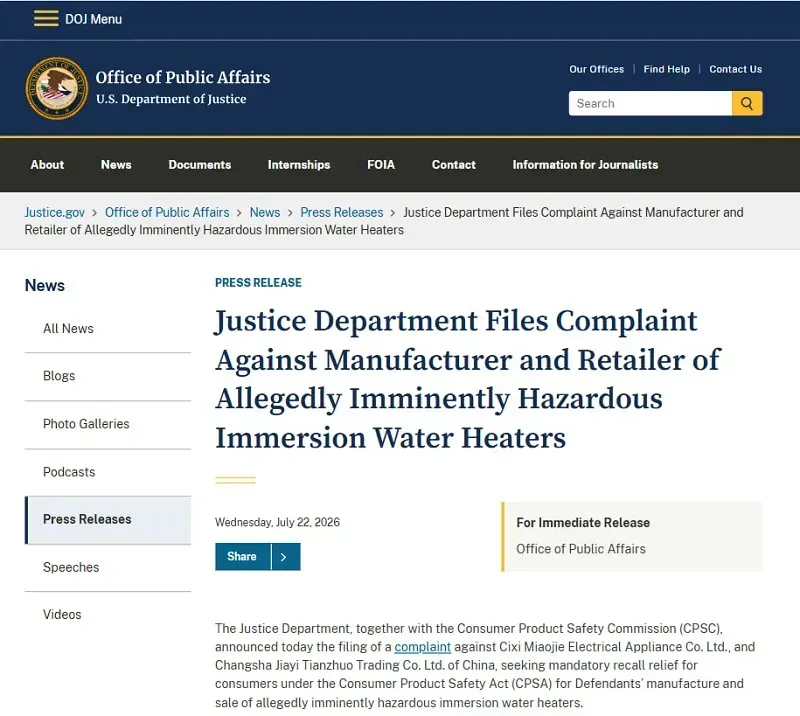
Task: Open the Find Help header link
Action: pos(666,69)
